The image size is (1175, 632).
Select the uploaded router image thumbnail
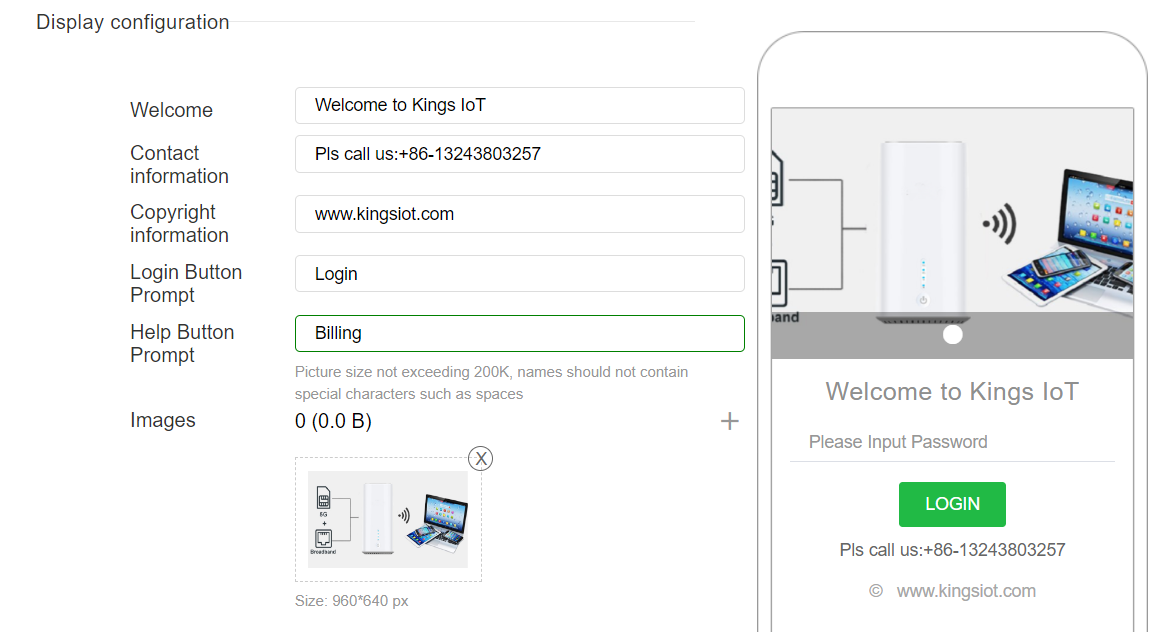tap(387, 520)
